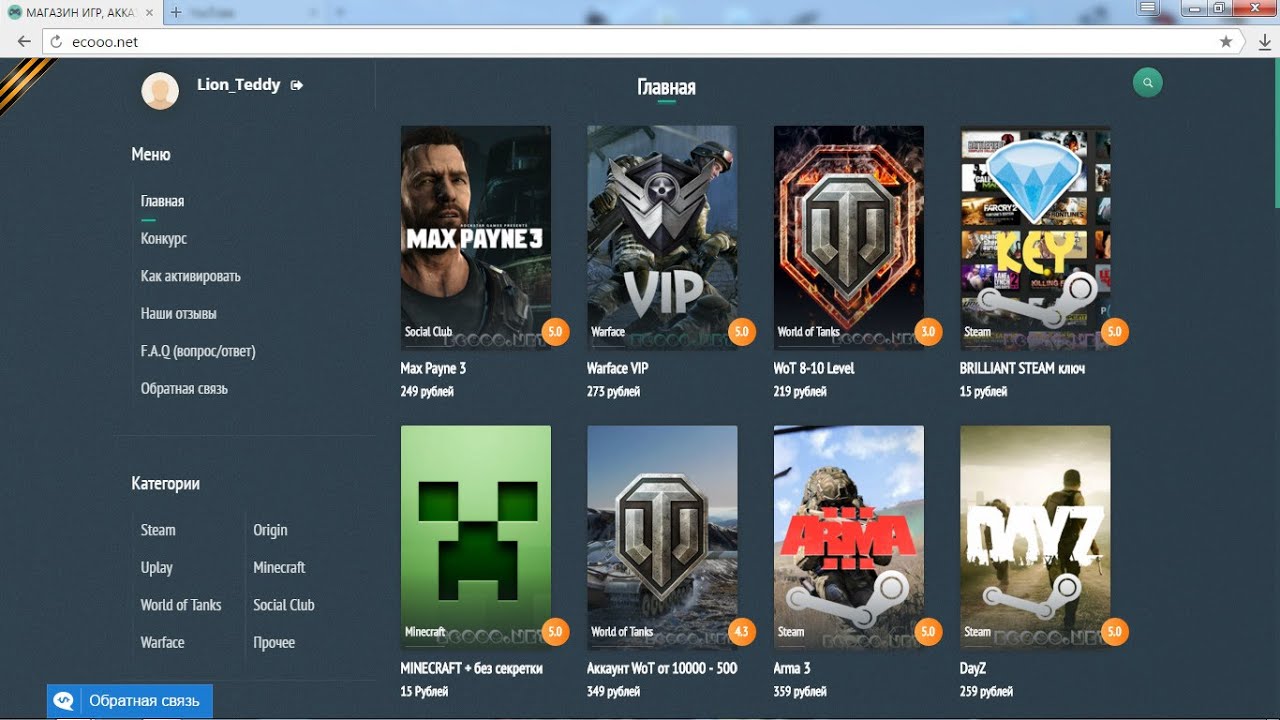Open the F.A.Q (вопрос/ответ) page
This screenshot has height=720, width=1280.
pos(198,351)
